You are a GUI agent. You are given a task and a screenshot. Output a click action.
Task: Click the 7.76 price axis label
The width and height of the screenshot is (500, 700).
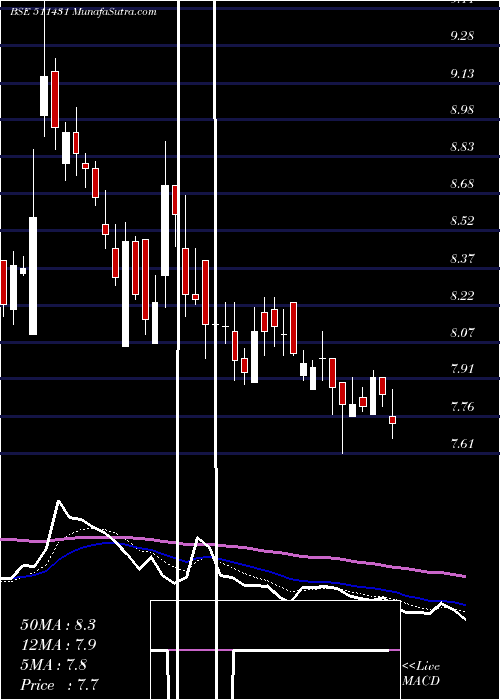tap(462, 407)
